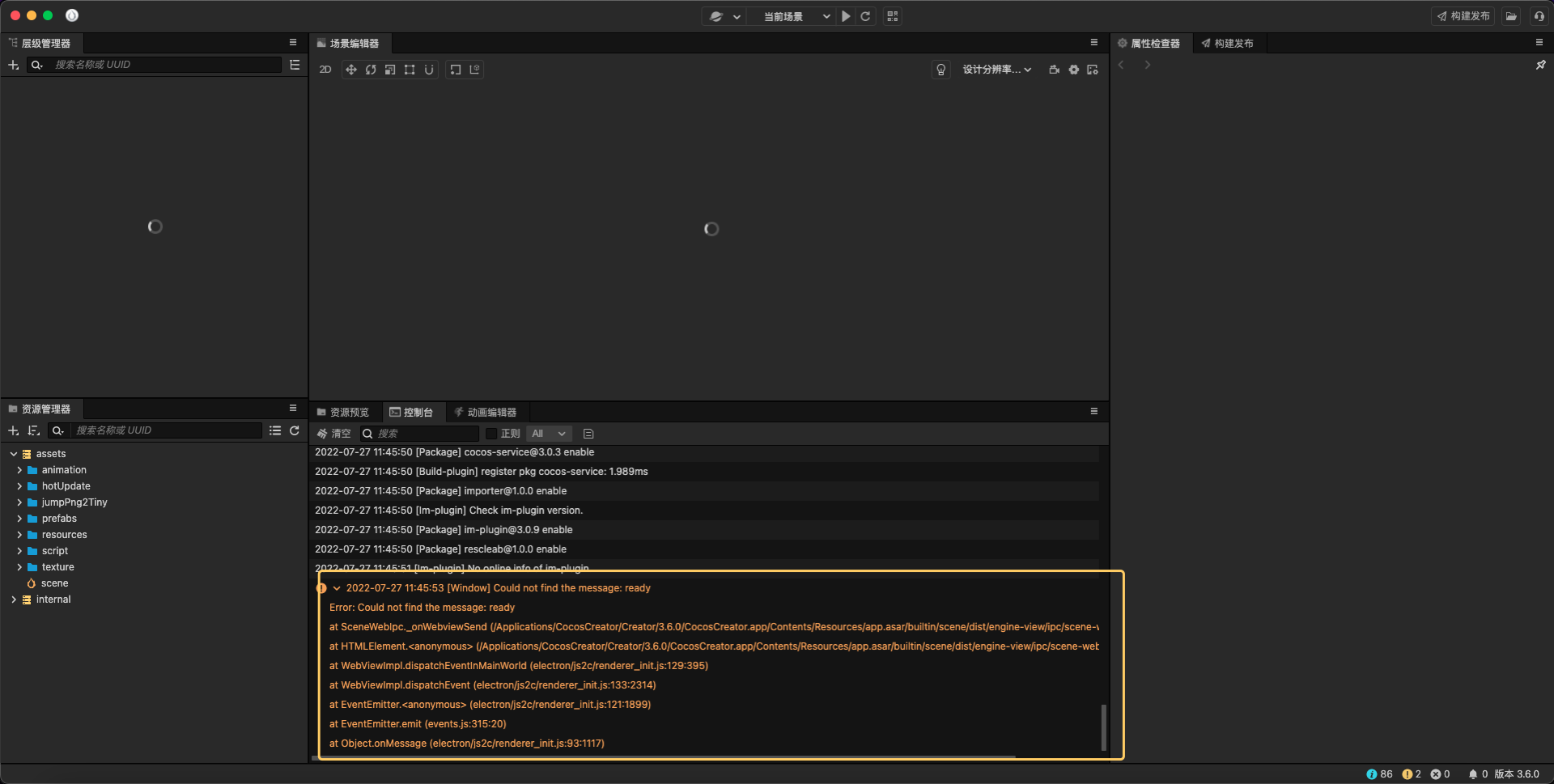Go forward in inspector history
1554x784 pixels.
(x=1147, y=65)
